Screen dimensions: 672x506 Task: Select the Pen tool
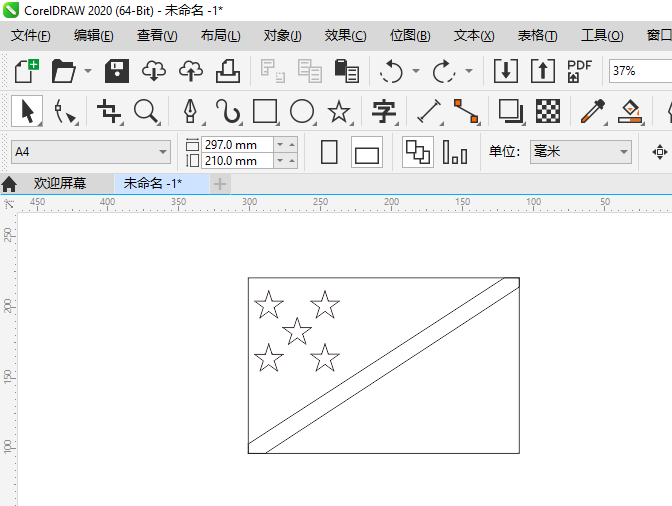(x=191, y=111)
